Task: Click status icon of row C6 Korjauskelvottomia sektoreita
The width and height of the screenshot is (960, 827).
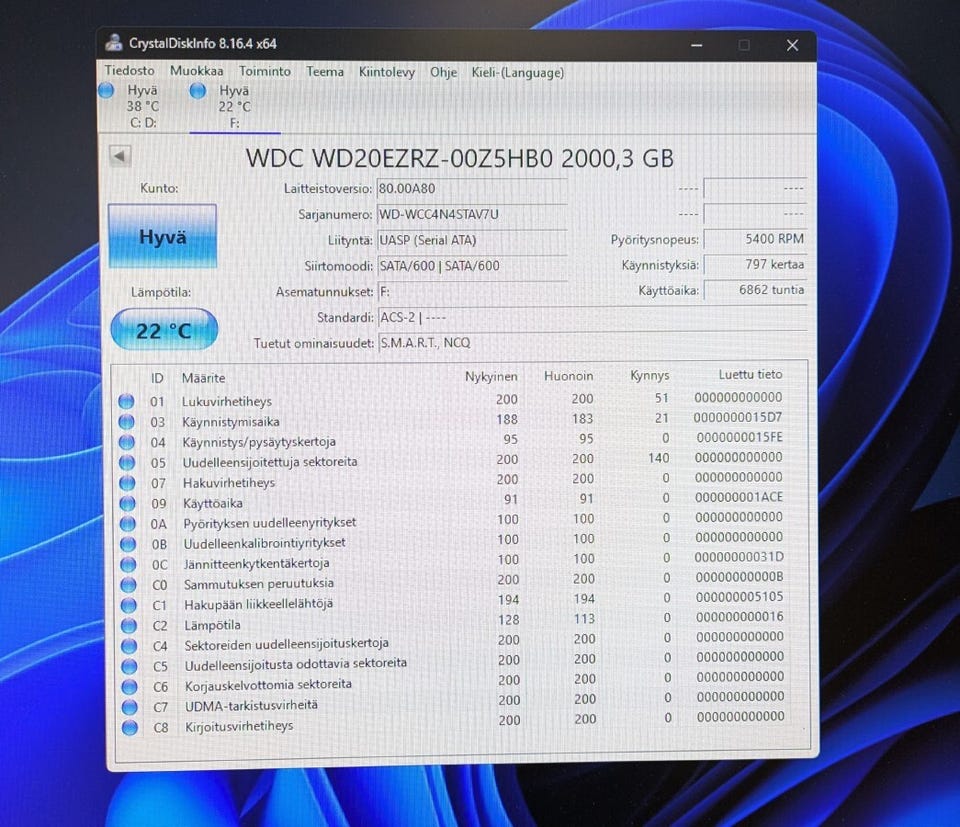Action: click(129, 687)
